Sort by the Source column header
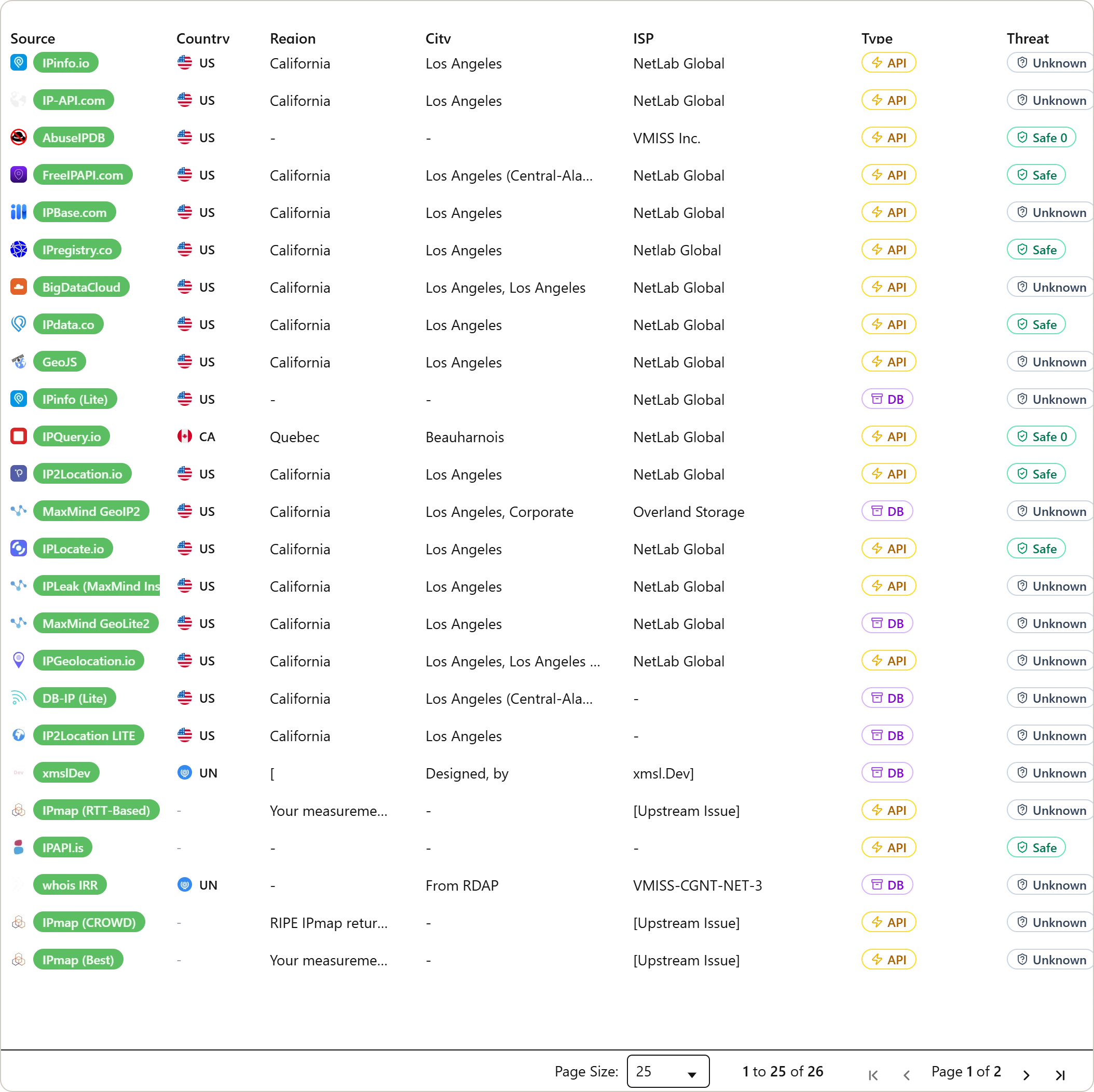Image resolution: width=1094 pixels, height=1092 pixels. pyautogui.click(x=33, y=38)
